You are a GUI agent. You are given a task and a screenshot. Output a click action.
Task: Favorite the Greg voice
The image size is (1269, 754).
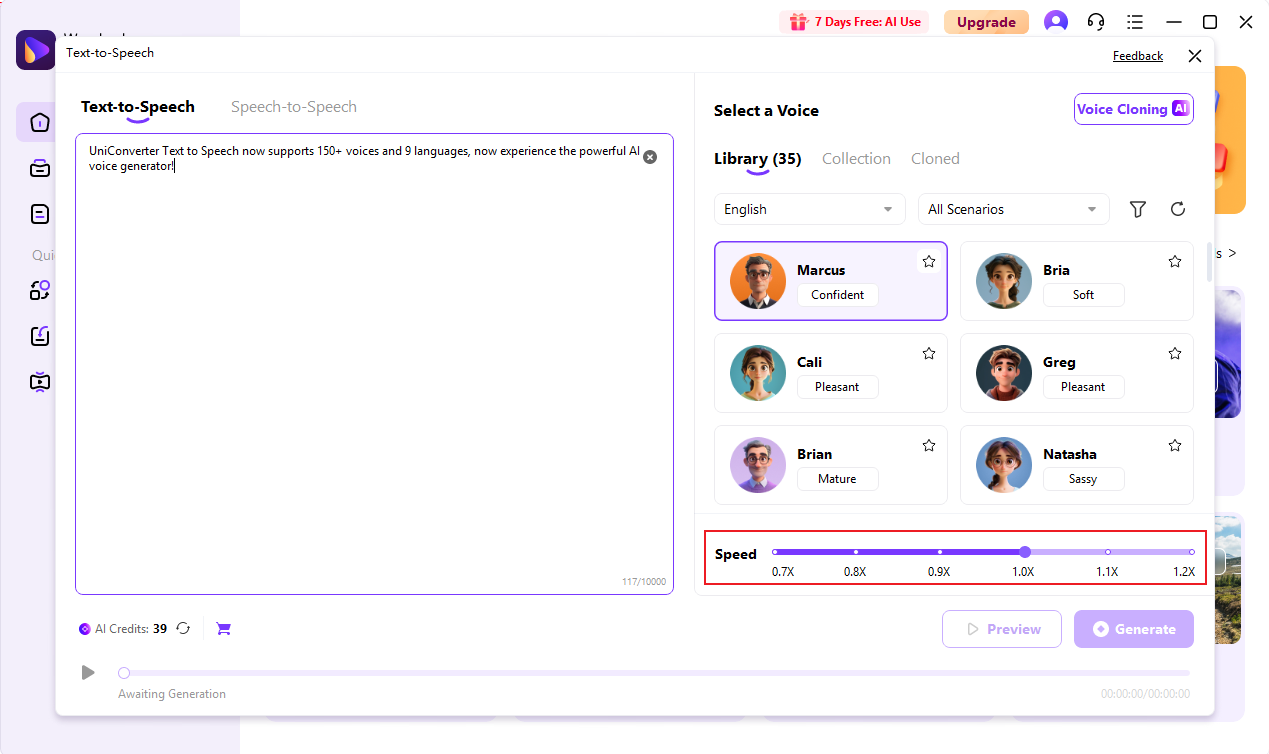tap(1175, 354)
